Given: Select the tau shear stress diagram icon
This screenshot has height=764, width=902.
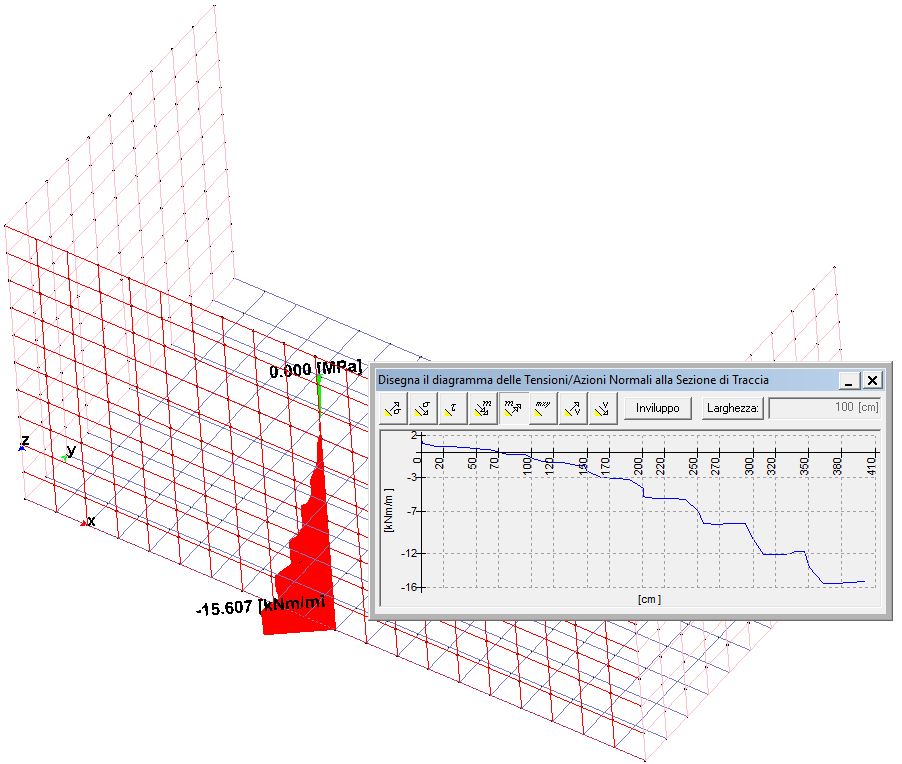Looking at the screenshot, I should 453,408.
